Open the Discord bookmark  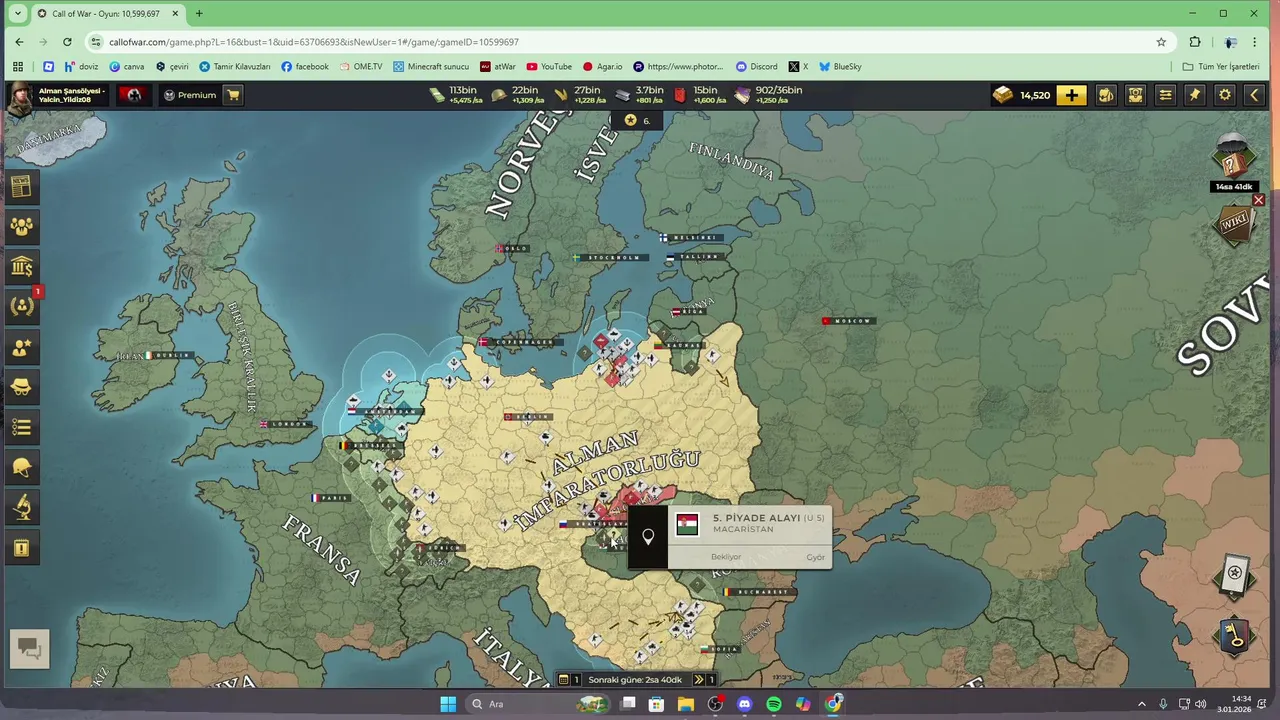click(x=756, y=67)
